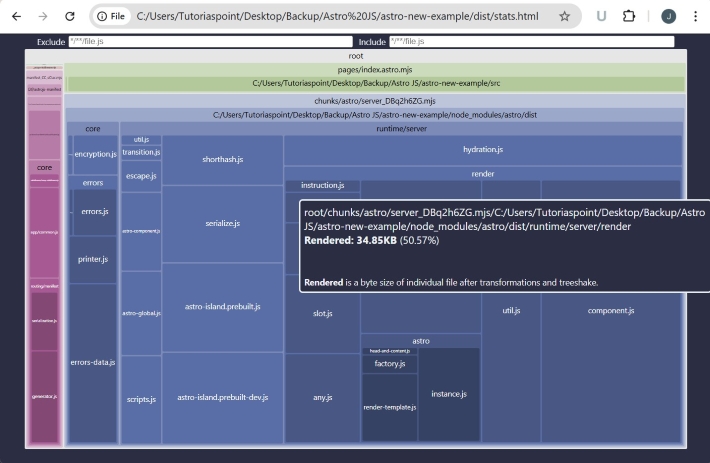The image size is (710, 463).
Task: Select the address bar URL
Action: 337,16
